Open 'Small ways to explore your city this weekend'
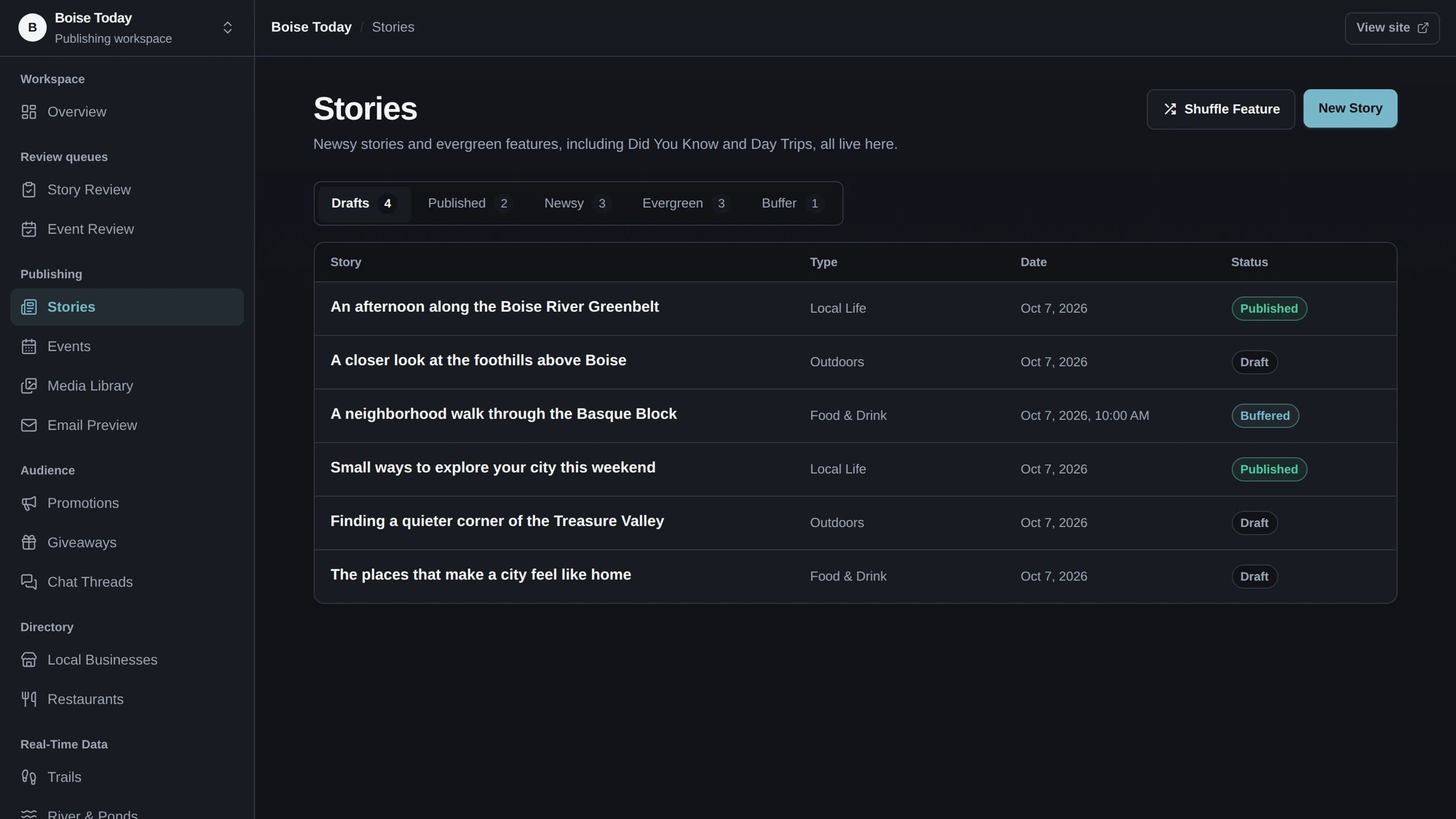The image size is (1456, 819). coord(493,468)
